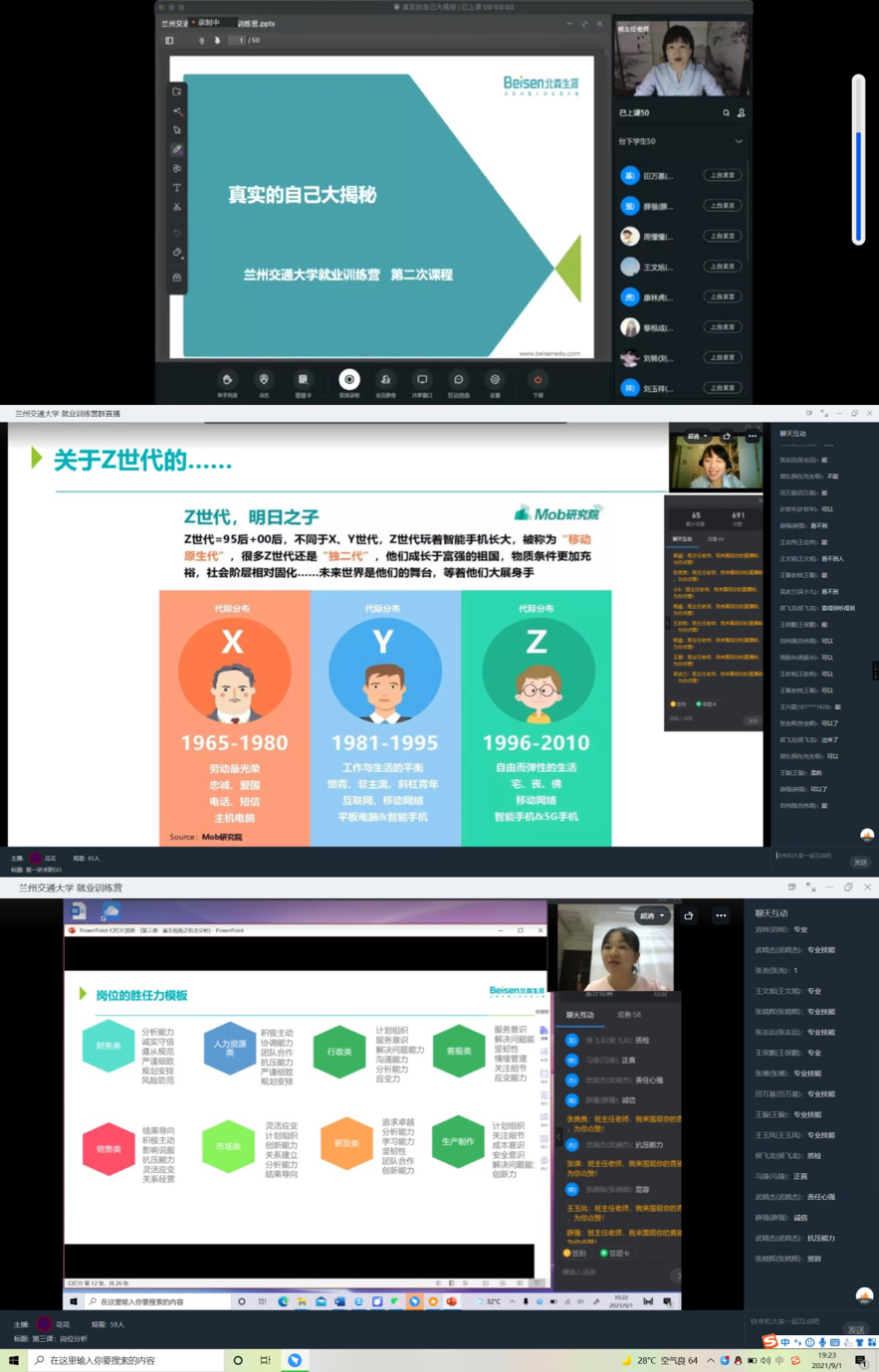Collapse the 台下学生50 list chevron
This screenshot has height=1372, width=879.
739,142
